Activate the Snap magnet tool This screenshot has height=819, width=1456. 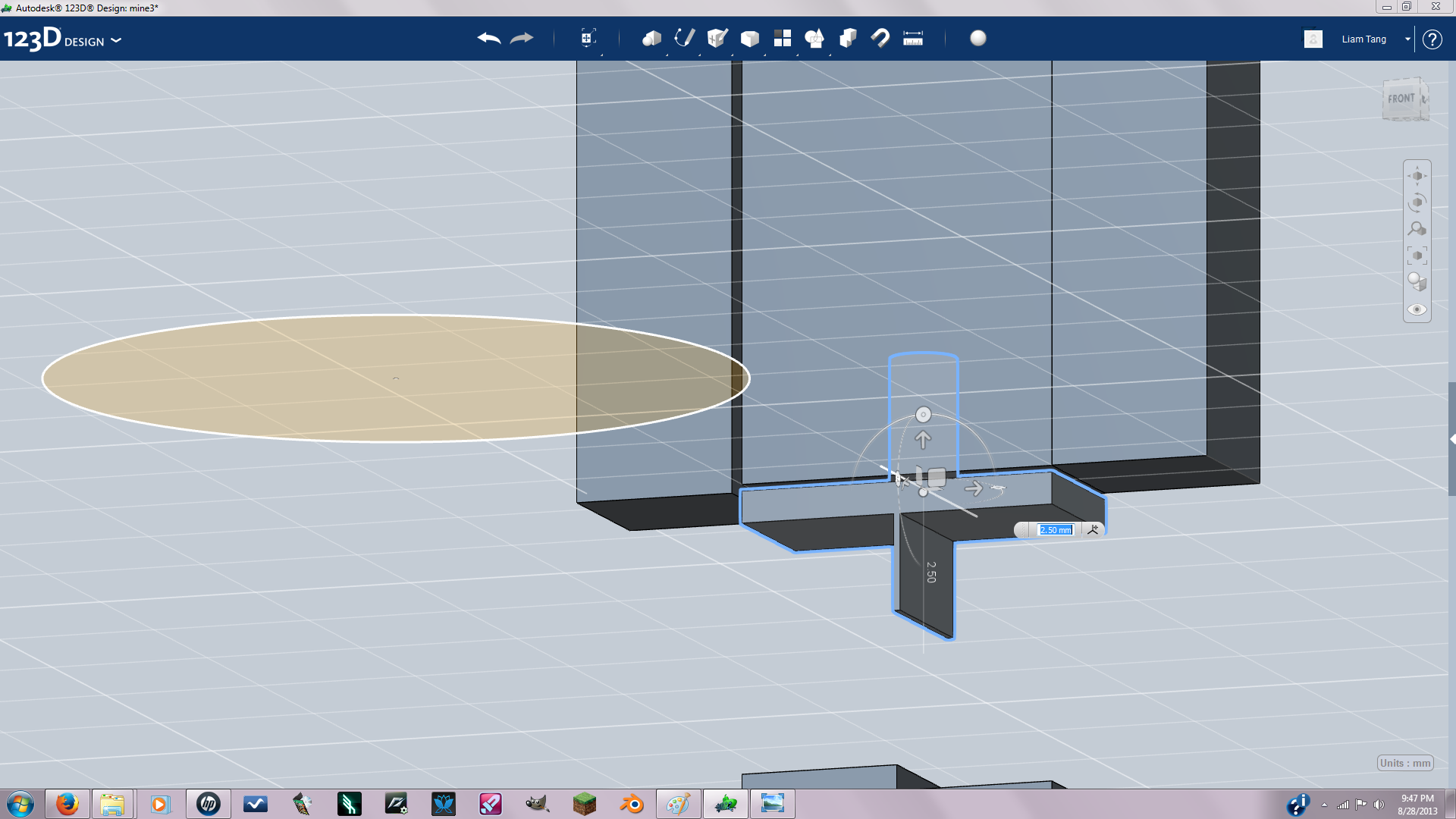(x=880, y=38)
